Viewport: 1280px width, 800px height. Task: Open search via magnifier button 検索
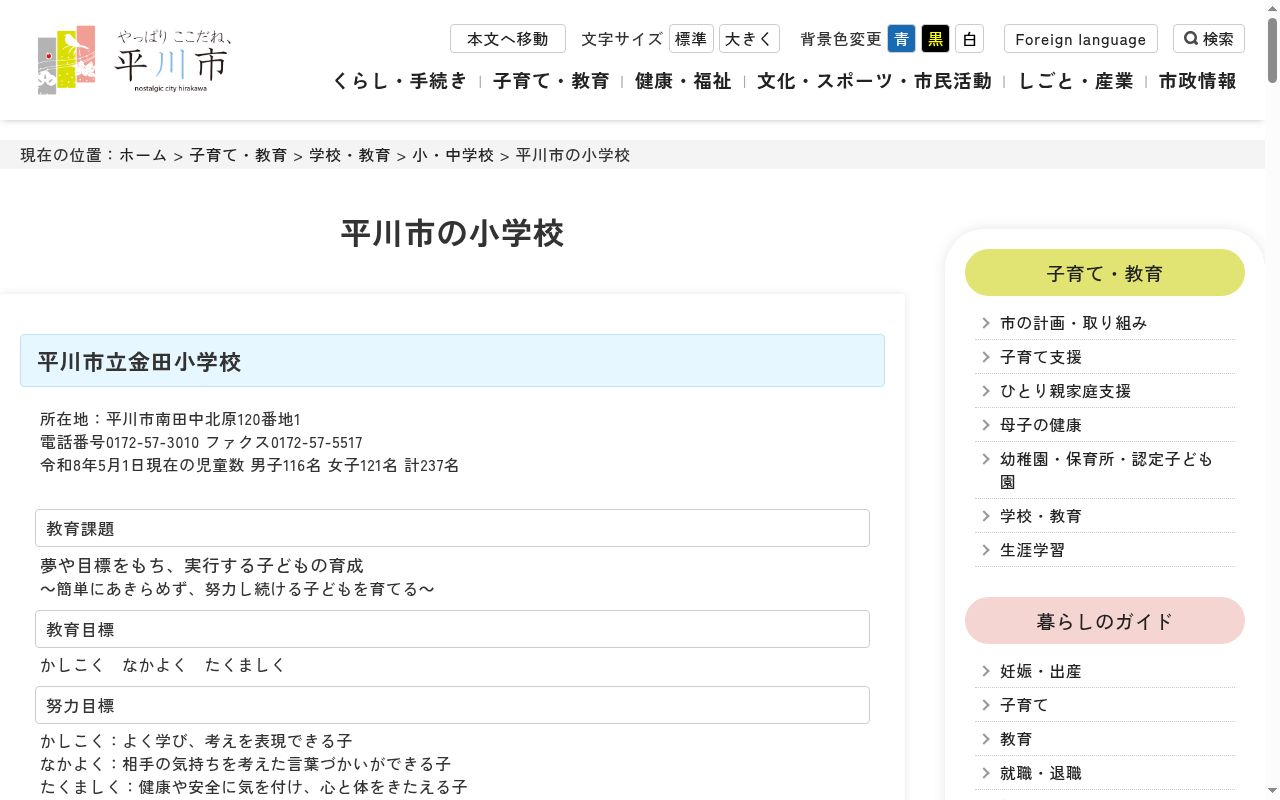click(x=1208, y=39)
